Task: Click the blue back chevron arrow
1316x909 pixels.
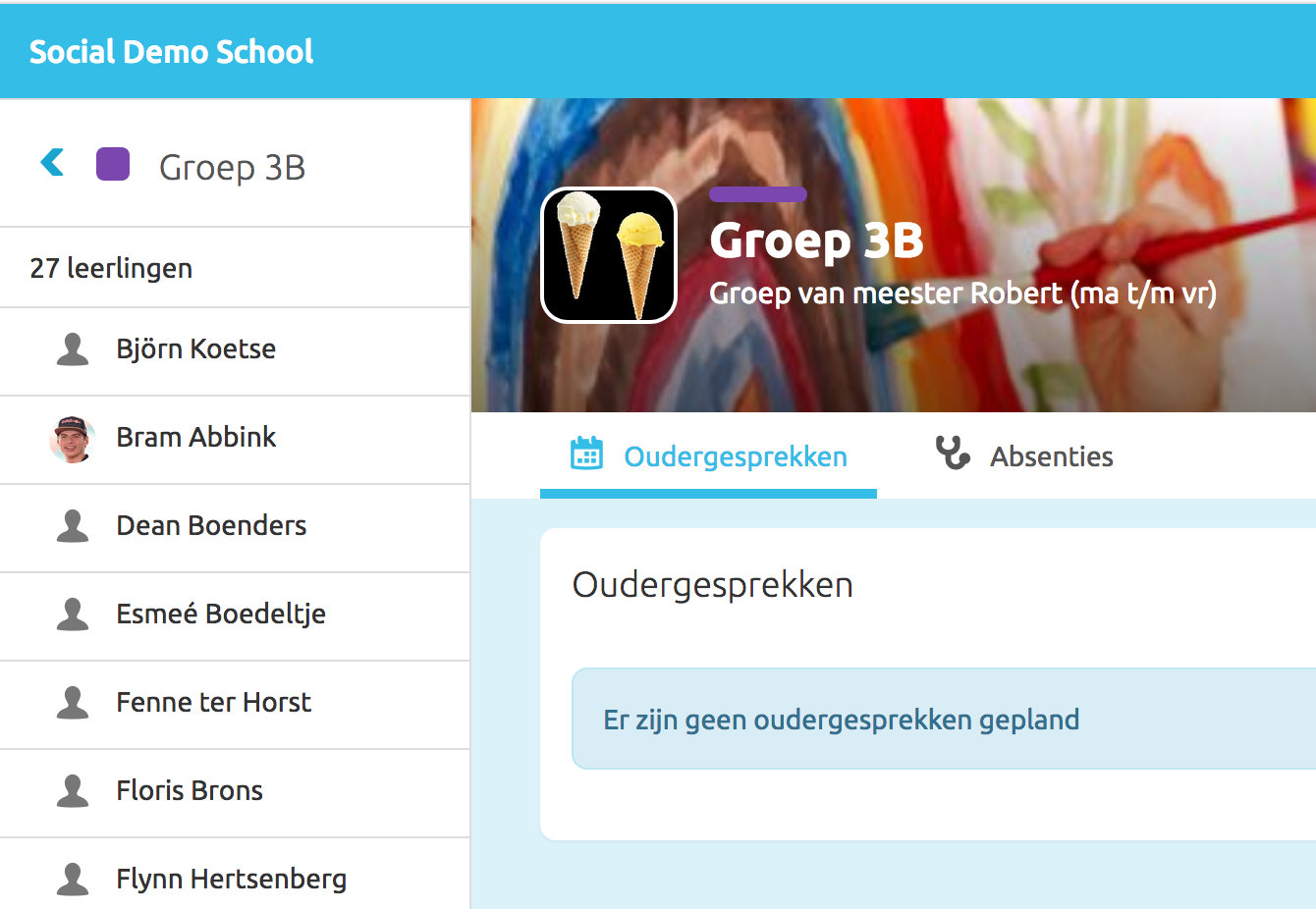Action: (x=53, y=163)
